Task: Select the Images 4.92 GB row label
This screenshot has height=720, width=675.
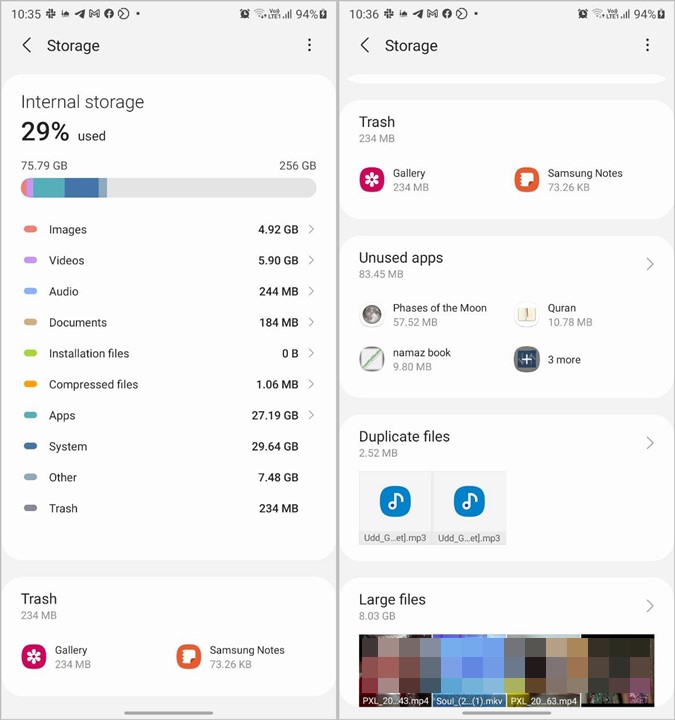Action: tap(68, 230)
